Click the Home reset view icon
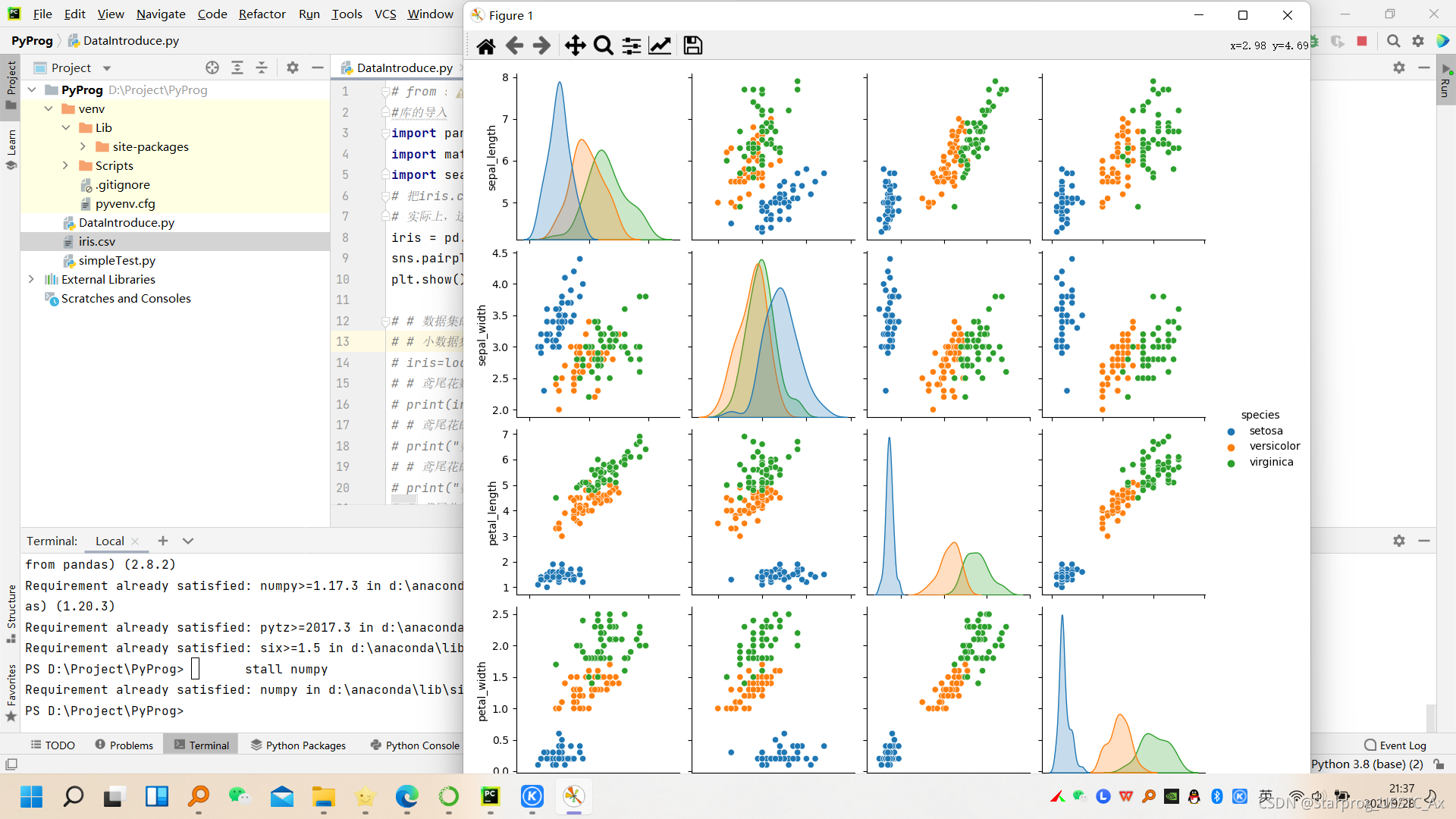The height and width of the screenshot is (819, 1456). tap(486, 45)
